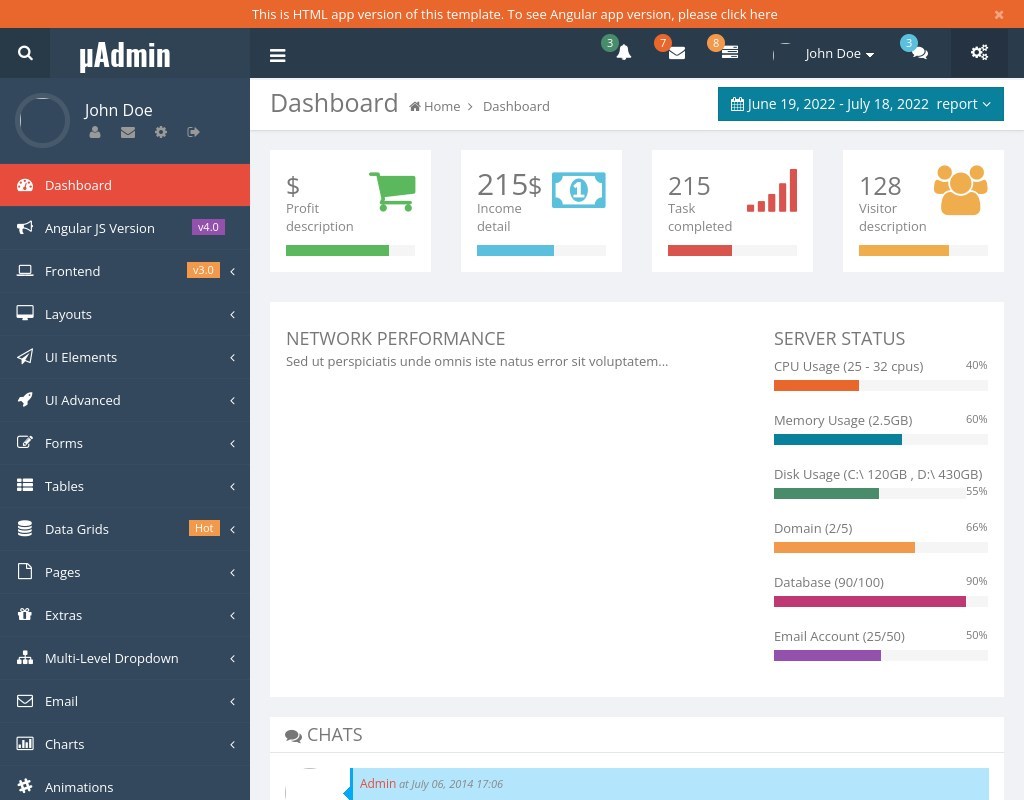
Task: Click the v4.0 badge
Action: pyautogui.click(x=208, y=227)
